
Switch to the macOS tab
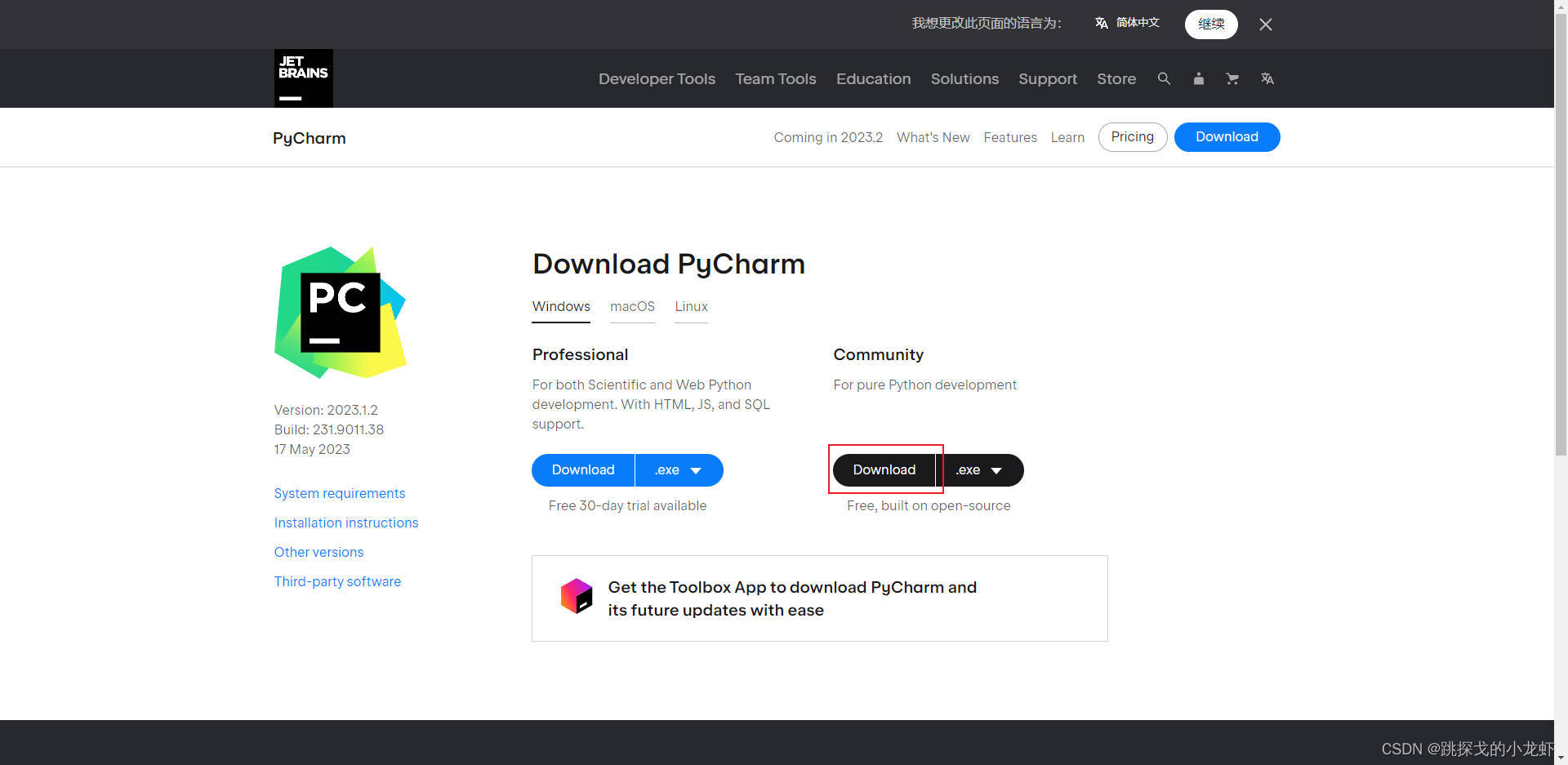[x=632, y=306]
